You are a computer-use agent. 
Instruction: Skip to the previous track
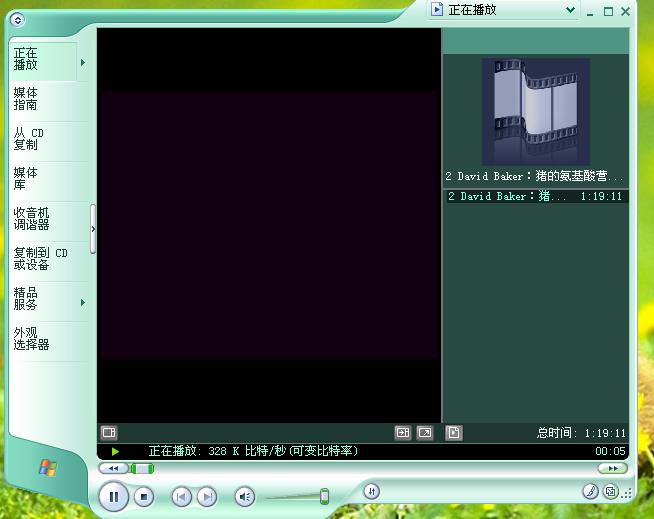pos(181,496)
